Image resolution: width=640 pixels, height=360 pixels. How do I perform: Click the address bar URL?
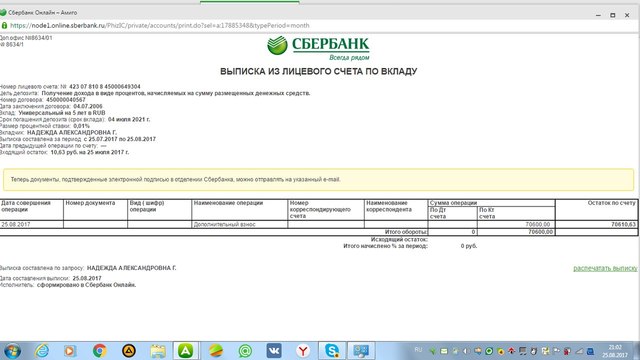(x=160, y=25)
